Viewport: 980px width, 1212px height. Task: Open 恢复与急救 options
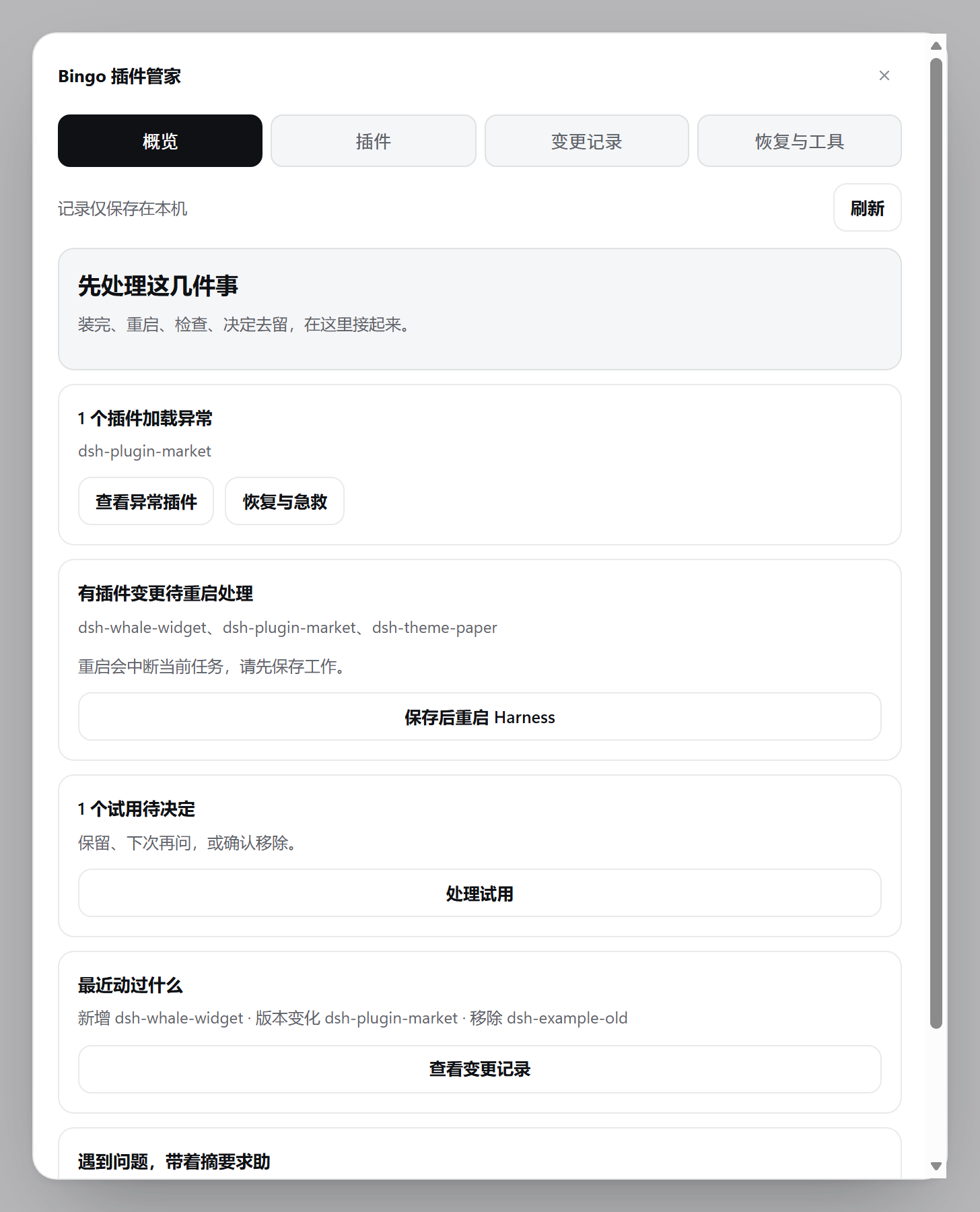[x=285, y=501]
